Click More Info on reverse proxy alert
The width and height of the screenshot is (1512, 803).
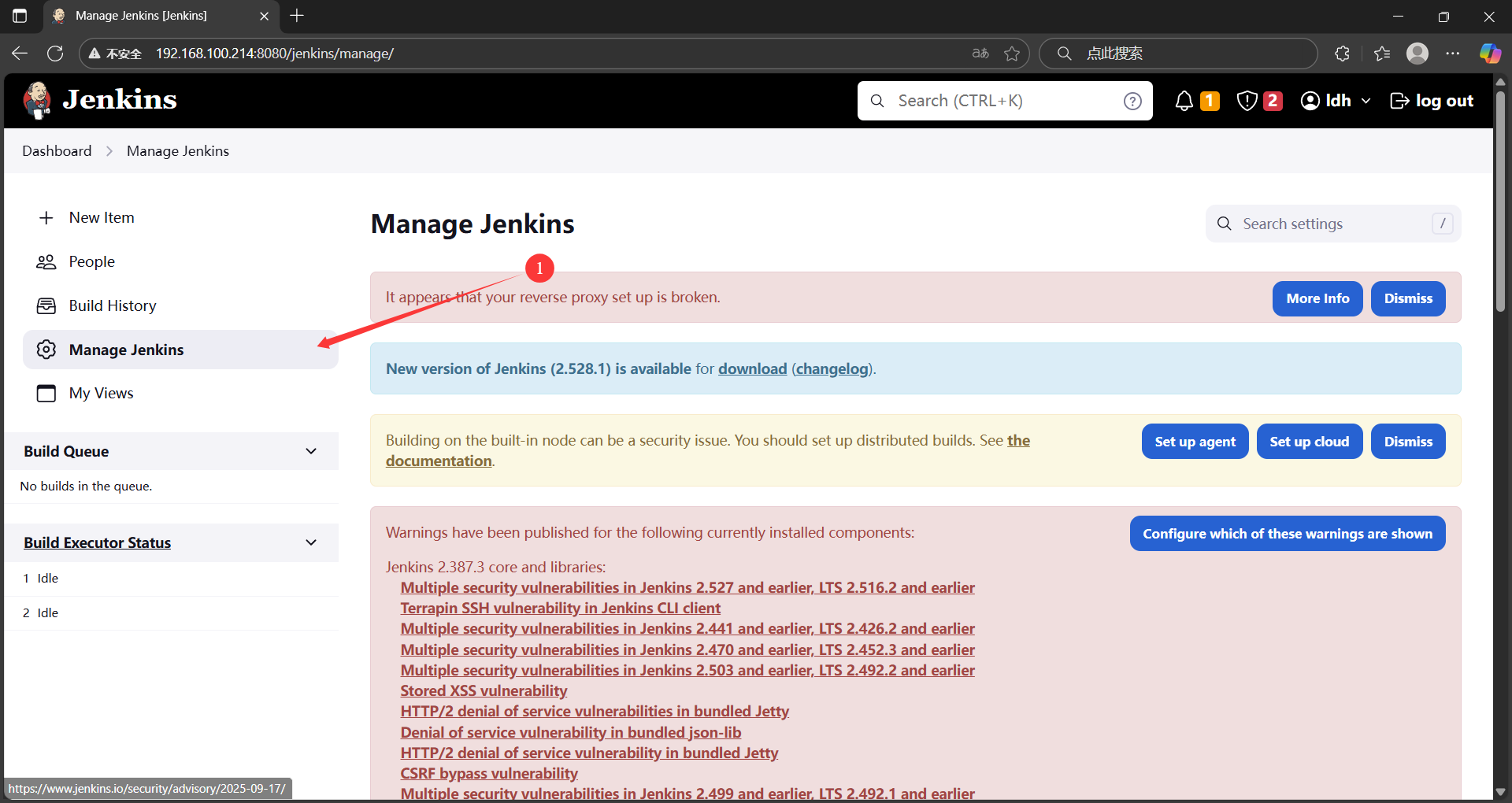click(x=1317, y=298)
